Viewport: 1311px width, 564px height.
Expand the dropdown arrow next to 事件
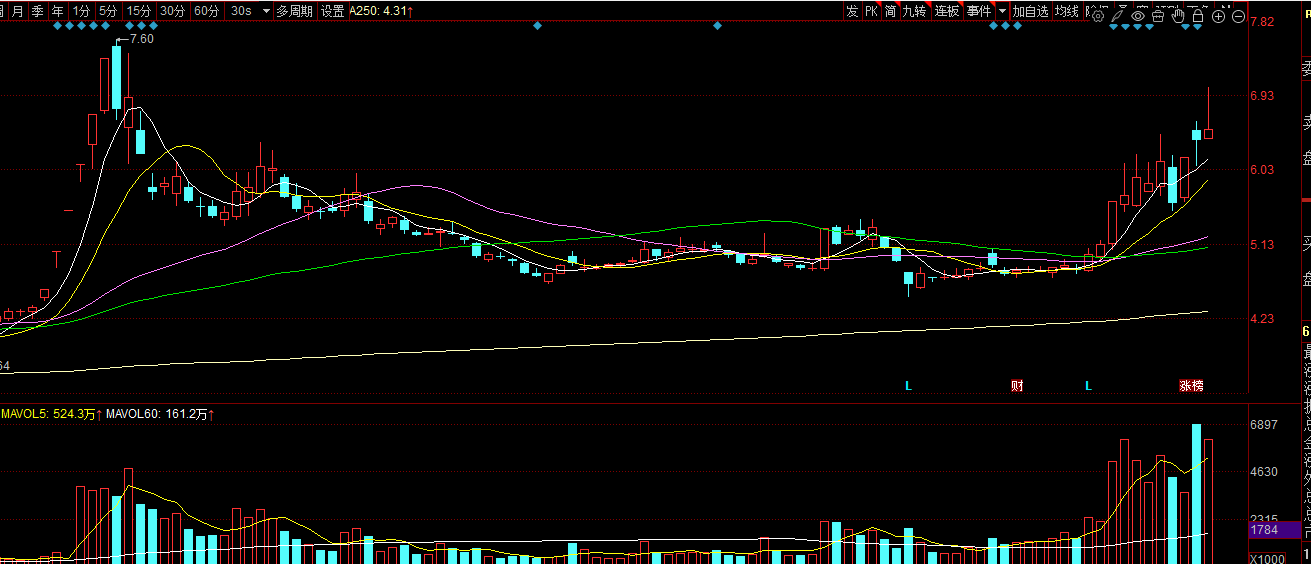pyautogui.click(x=1002, y=11)
